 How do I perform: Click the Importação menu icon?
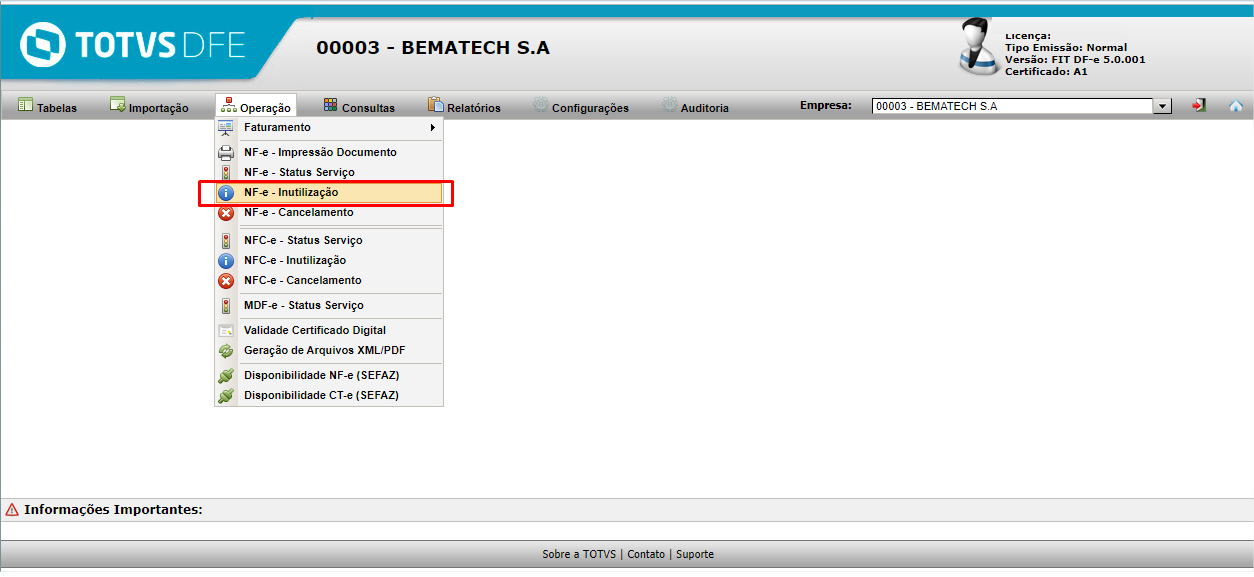pyautogui.click(x=118, y=105)
